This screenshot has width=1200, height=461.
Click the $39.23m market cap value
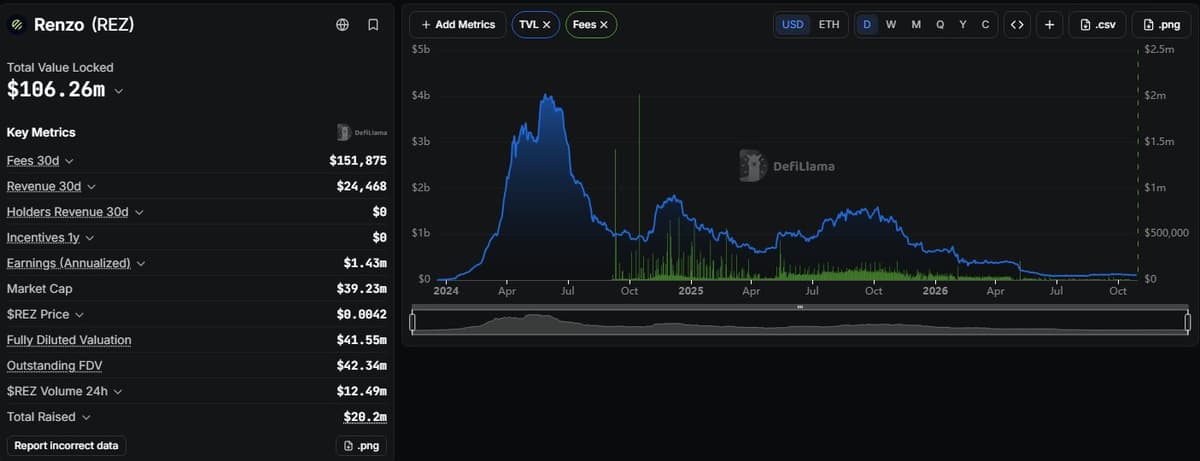tap(362, 289)
